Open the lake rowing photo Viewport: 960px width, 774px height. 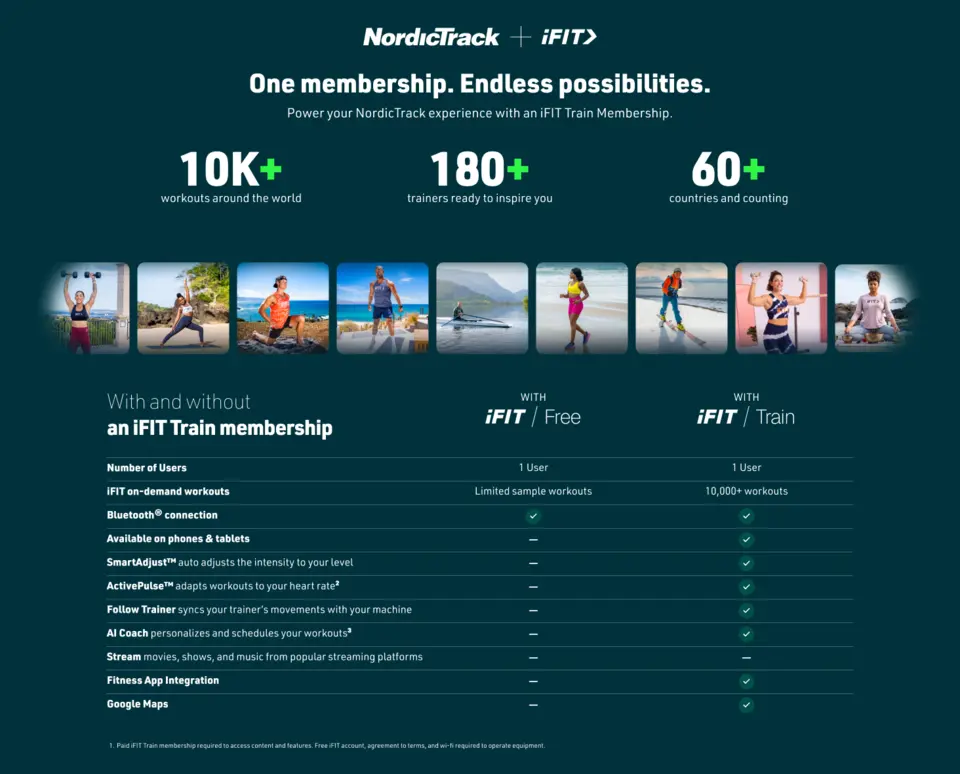click(482, 308)
